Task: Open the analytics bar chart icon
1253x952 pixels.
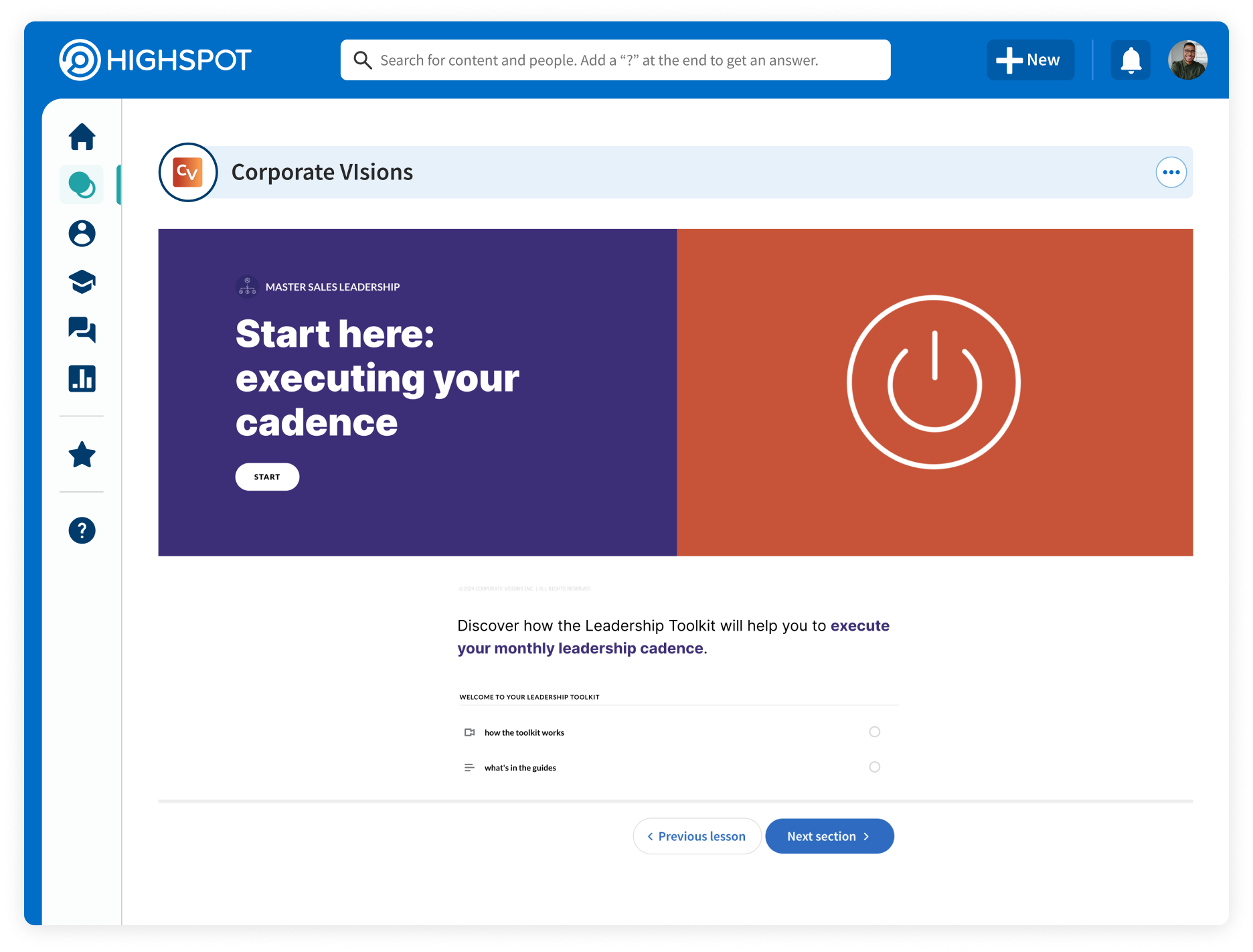Action: tap(82, 379)
